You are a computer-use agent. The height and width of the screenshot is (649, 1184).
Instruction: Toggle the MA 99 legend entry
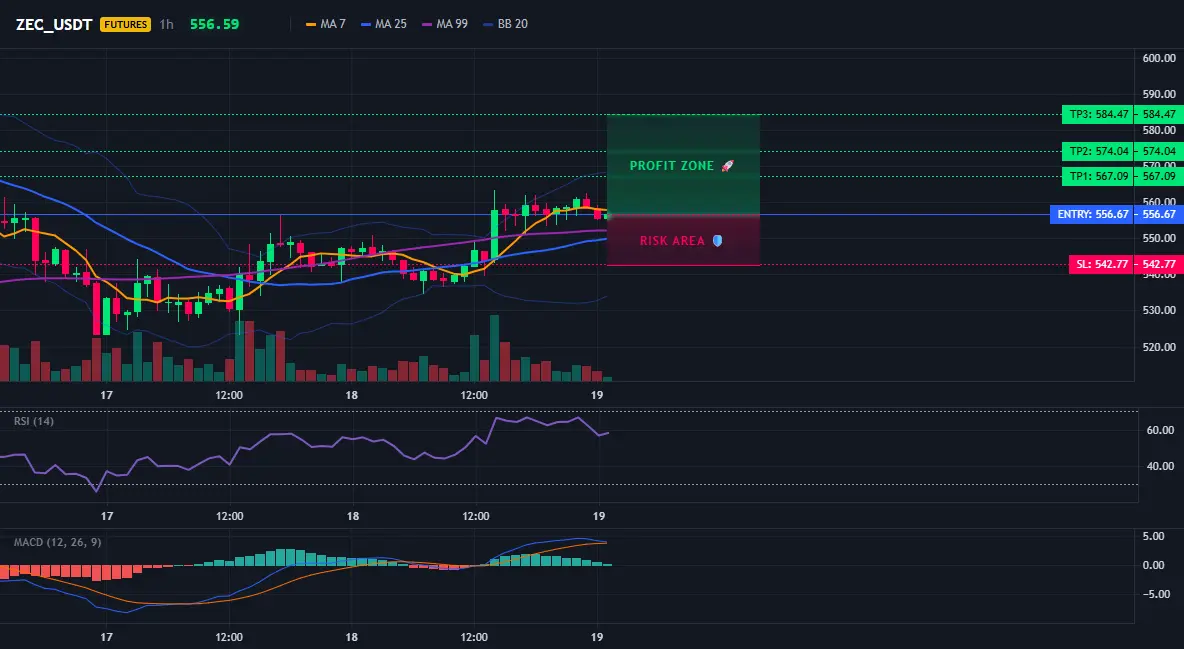point(445,24)
